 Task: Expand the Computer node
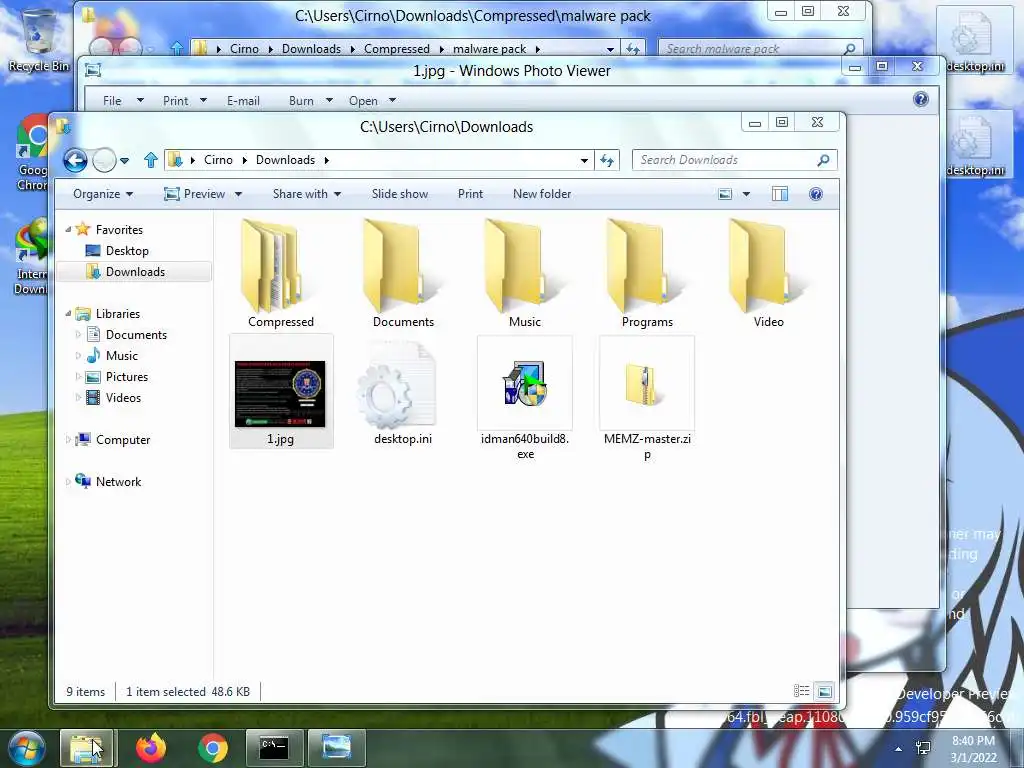(68, 440)
